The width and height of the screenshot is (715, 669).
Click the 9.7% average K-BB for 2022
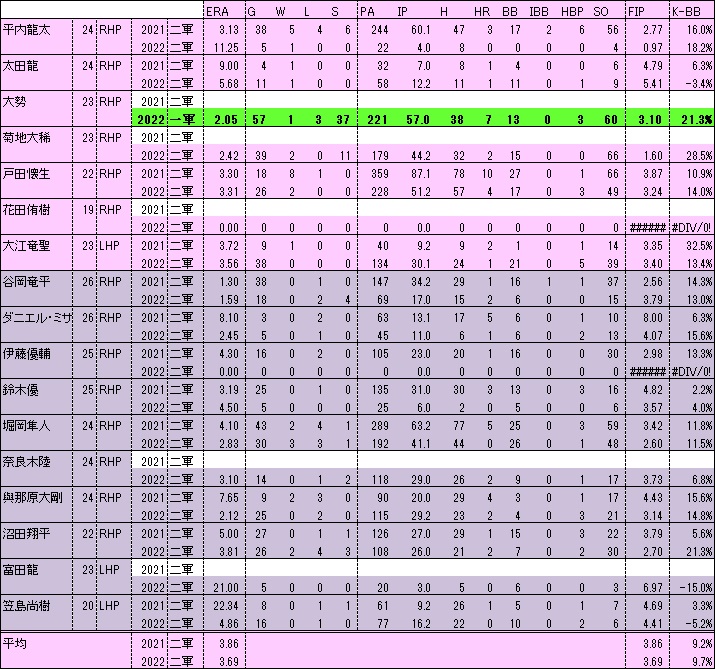(x=702, y=662)
